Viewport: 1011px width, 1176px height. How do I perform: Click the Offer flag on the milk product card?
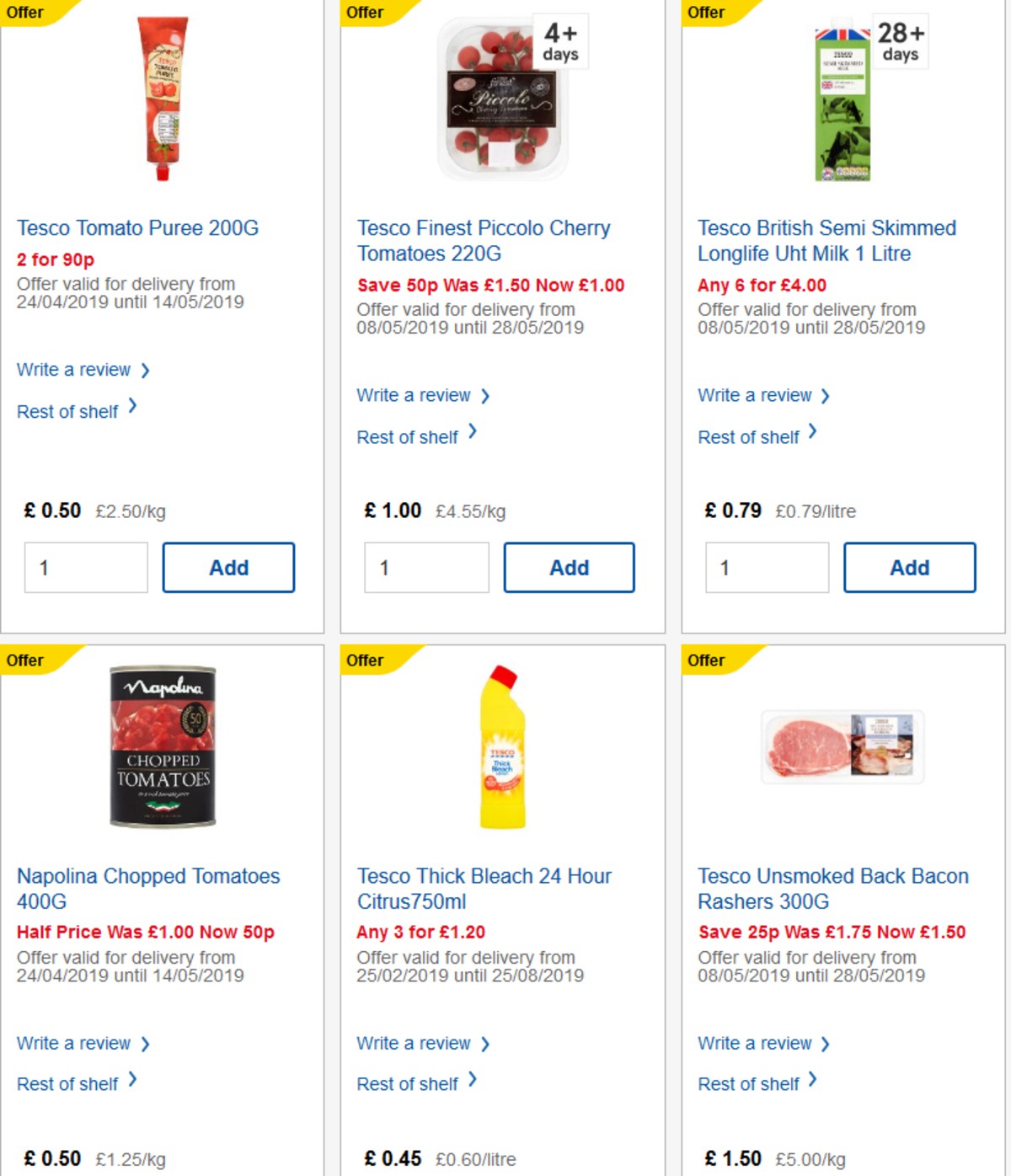[708, 13]
